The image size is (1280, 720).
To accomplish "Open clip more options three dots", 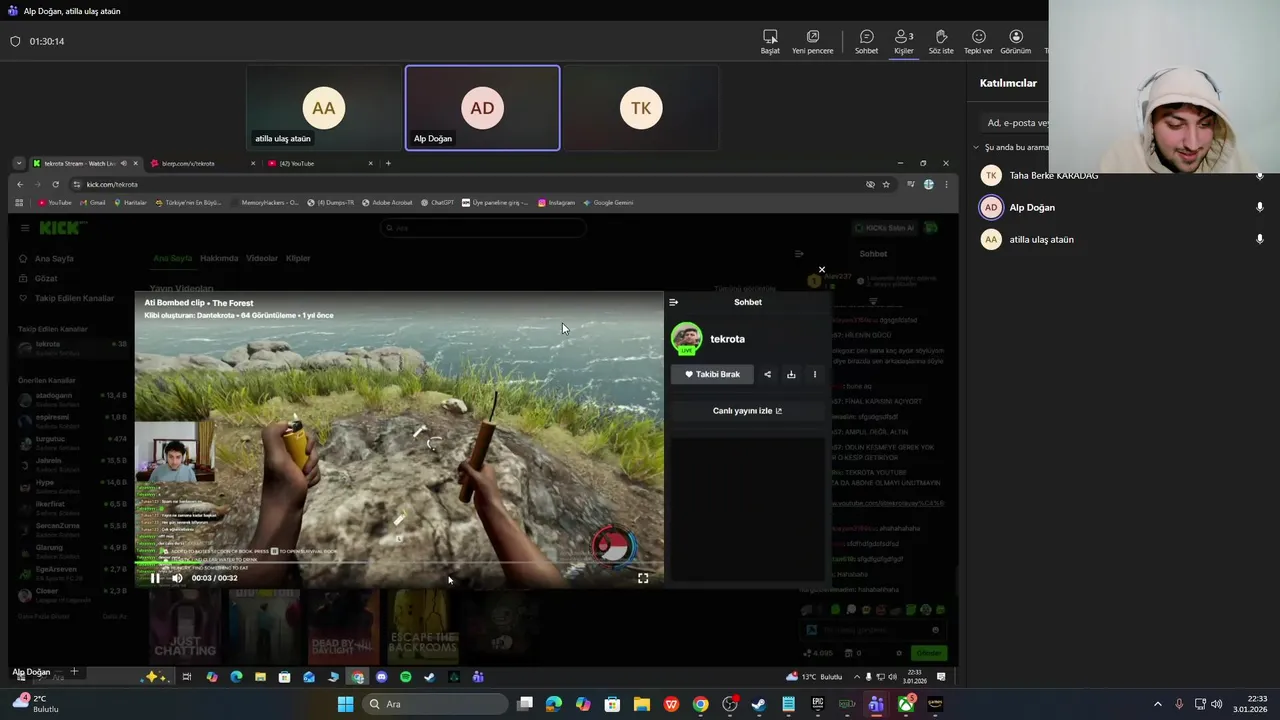I will [x=814, y=374].
